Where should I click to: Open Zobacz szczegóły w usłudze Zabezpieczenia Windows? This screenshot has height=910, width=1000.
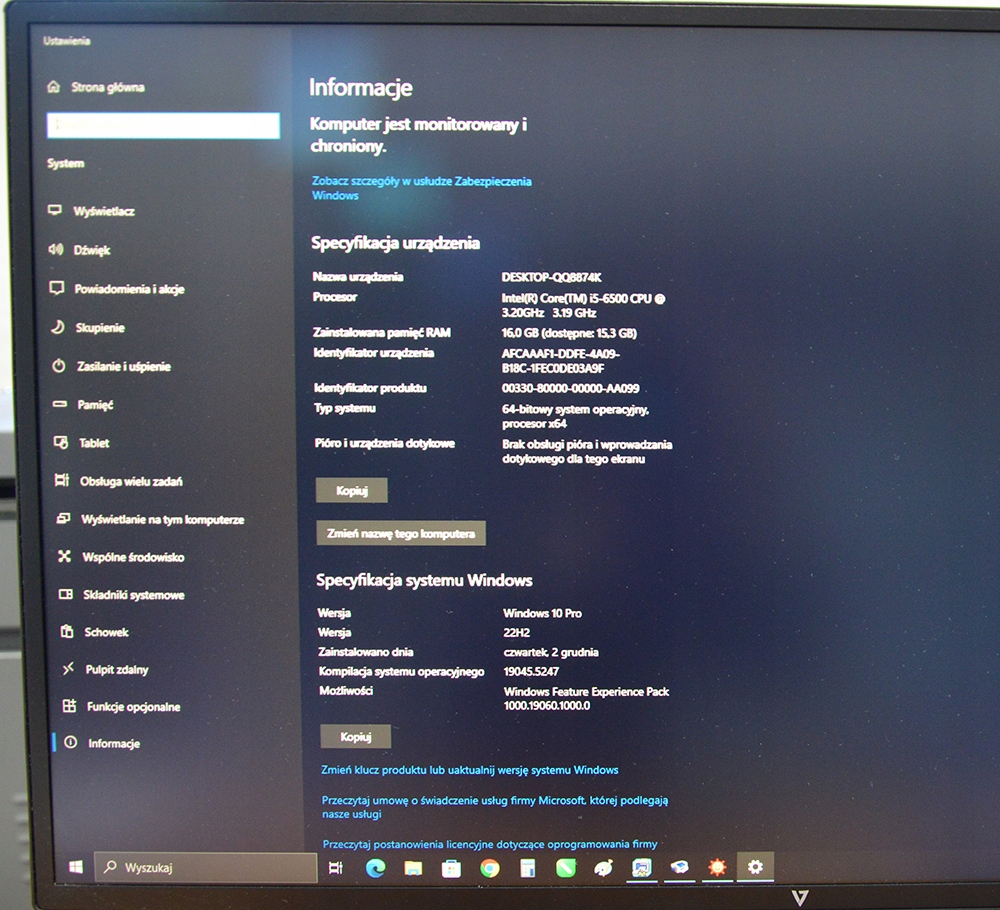point(421,188)
